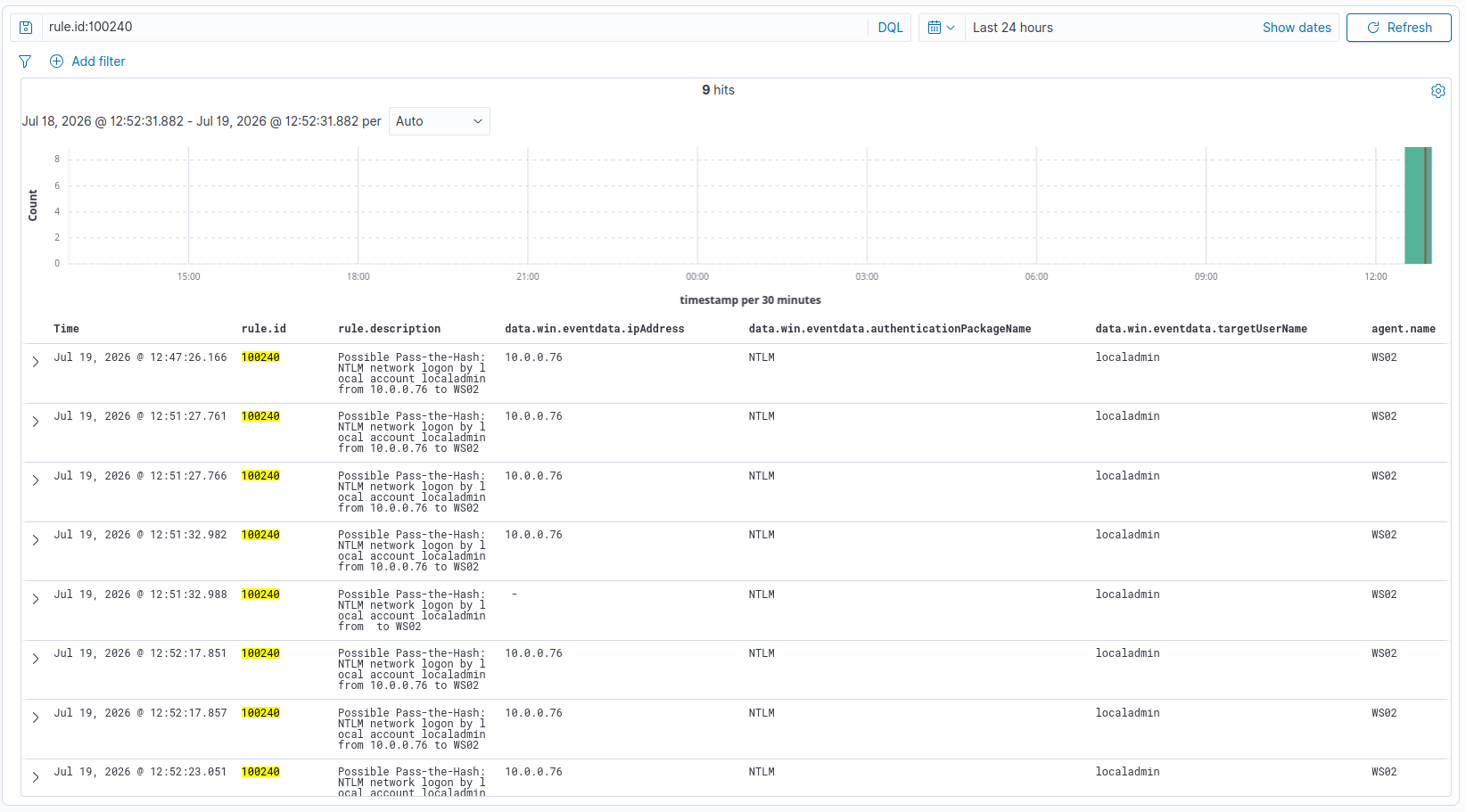Expand the 12:51:32.982 event row
This screenshot has height=812, width=1466.
36,540
